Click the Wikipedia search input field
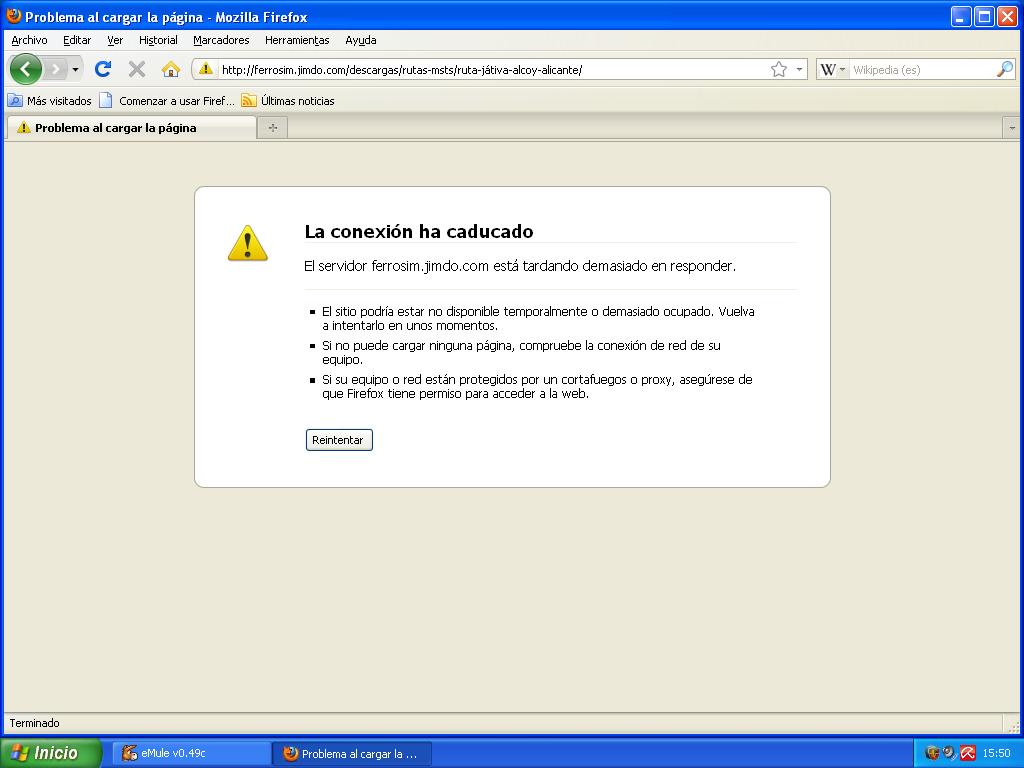This screenshot has width=1024, height=768. click(920, 69)
